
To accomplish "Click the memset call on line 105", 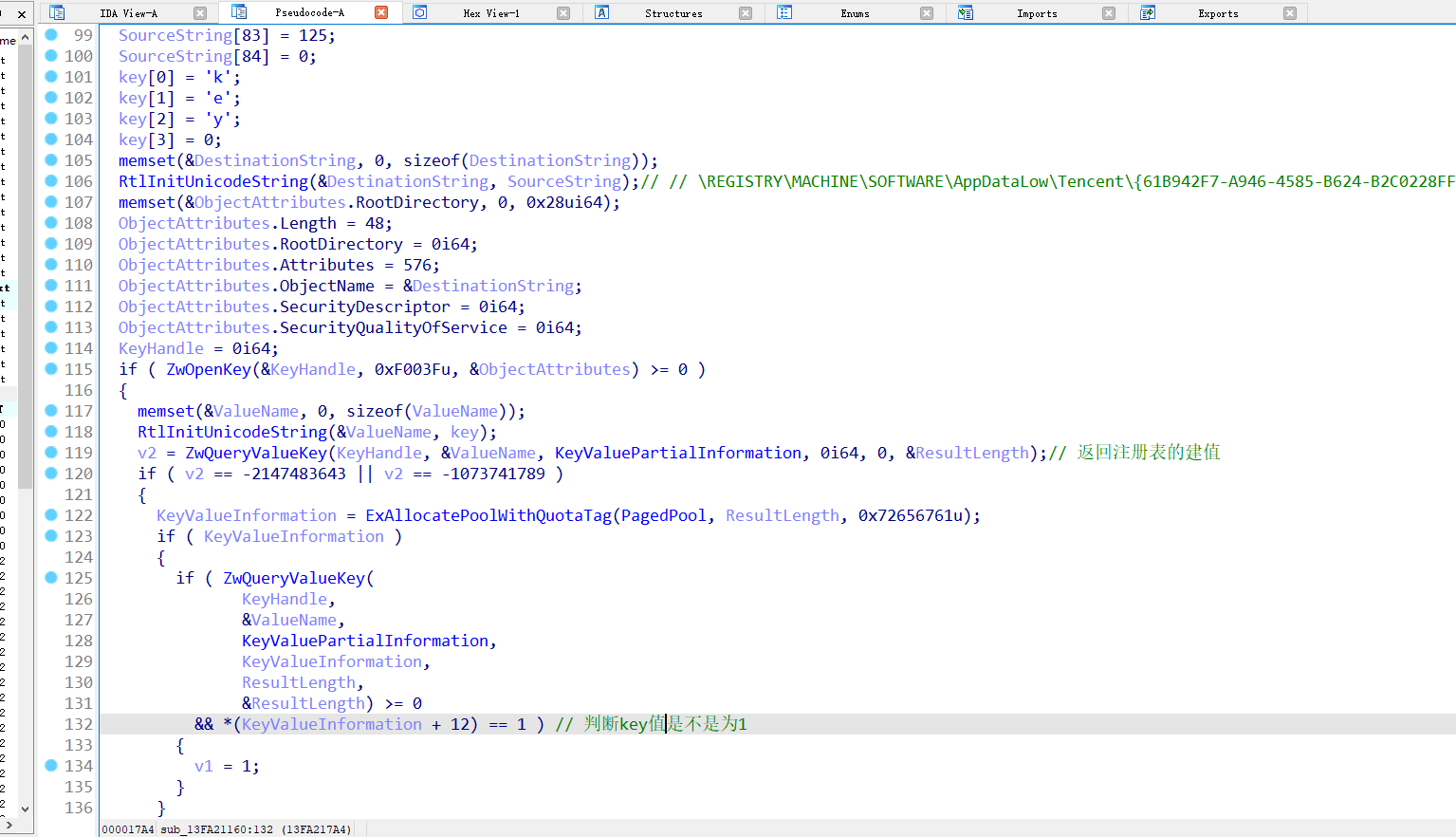I will pyautogui.click(x=147, y=160).
